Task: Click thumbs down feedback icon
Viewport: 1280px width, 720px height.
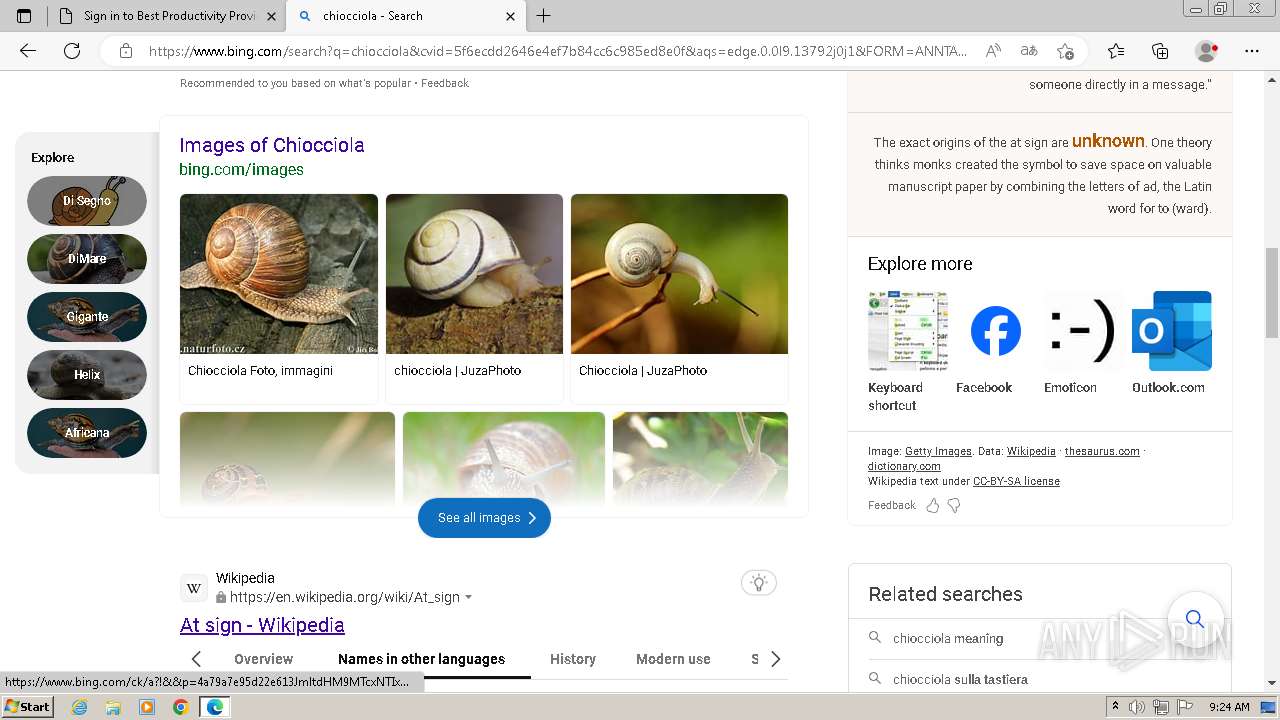Action: click(954, 506)
